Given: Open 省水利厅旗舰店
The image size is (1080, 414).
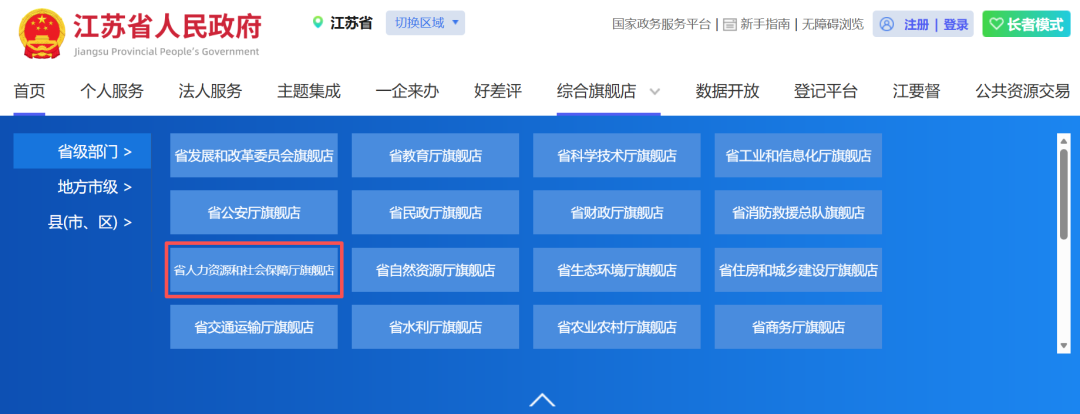Looking at the screenshot, I should (x=435, y=327).
